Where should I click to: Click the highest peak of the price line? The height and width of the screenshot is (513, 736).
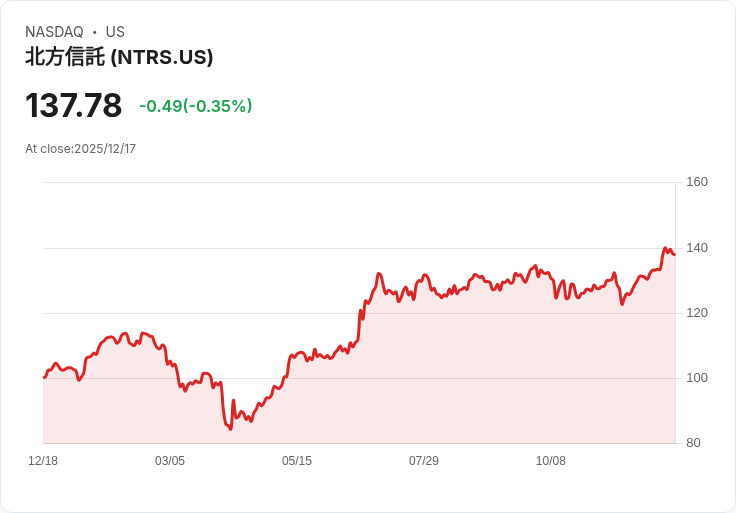(x=665, y=248)
